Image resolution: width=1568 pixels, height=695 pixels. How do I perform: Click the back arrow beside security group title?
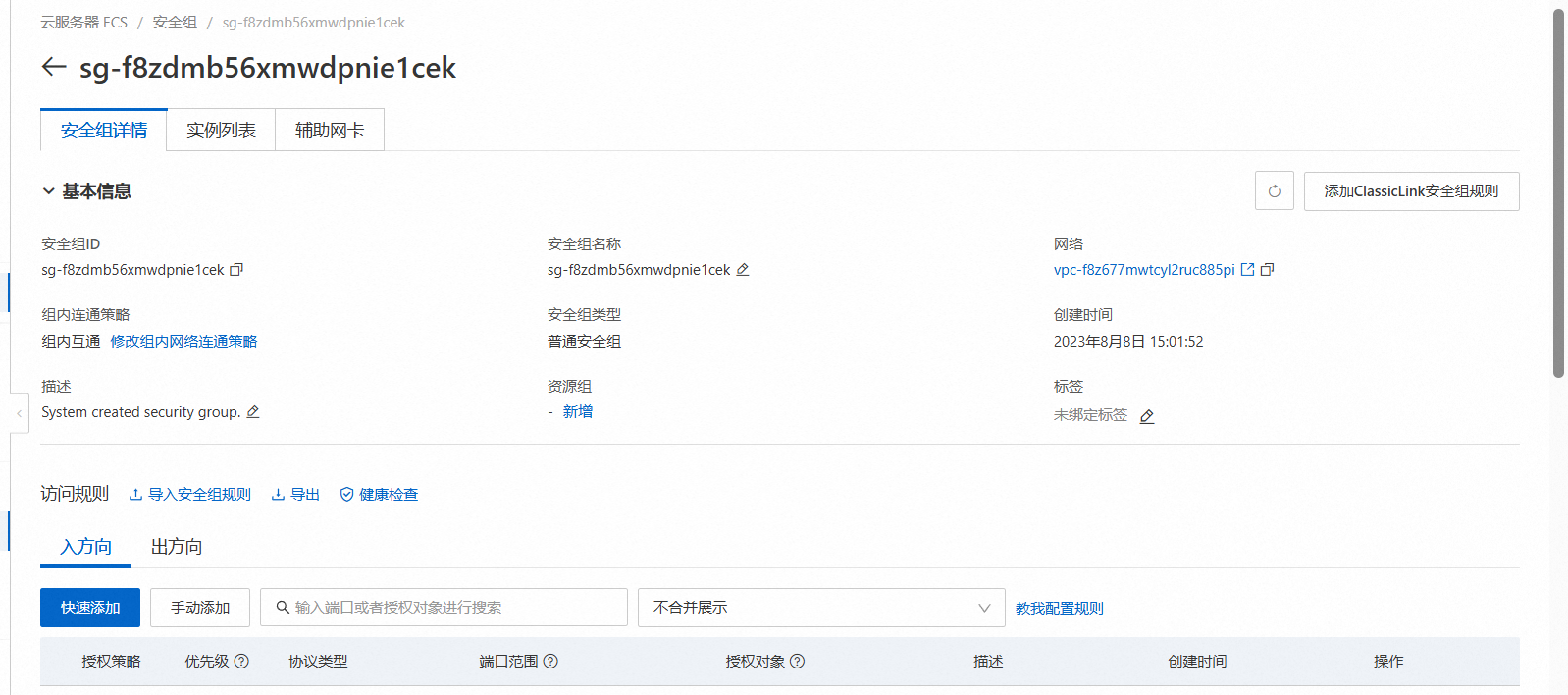click(x=54, y=67)
